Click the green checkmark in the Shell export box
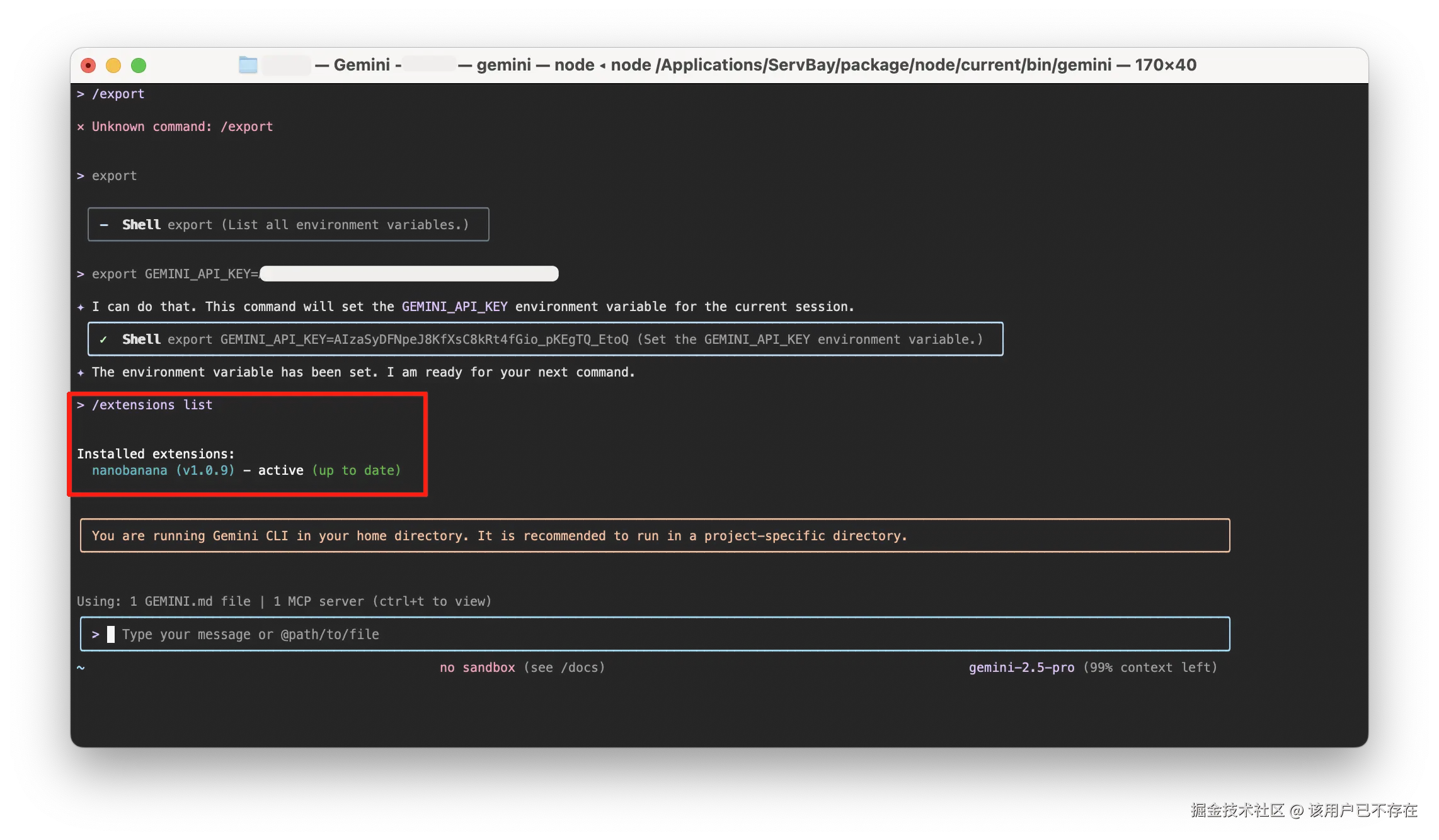Image resolution: width=1439 pixels, height=840 pixels. 103,339
